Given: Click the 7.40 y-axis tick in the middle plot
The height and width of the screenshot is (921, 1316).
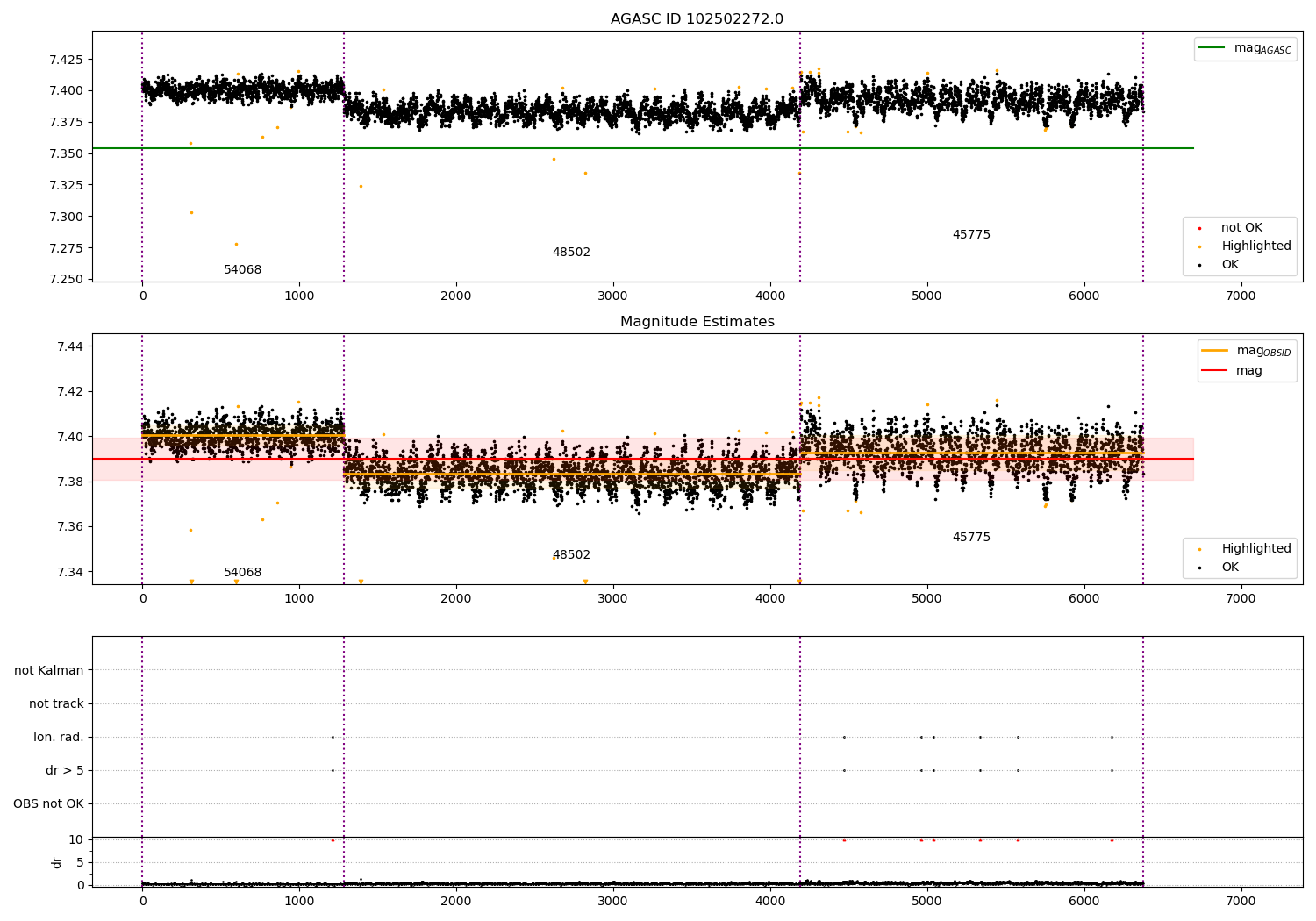Looking at the screenshot, I should (x=70, y=438).
